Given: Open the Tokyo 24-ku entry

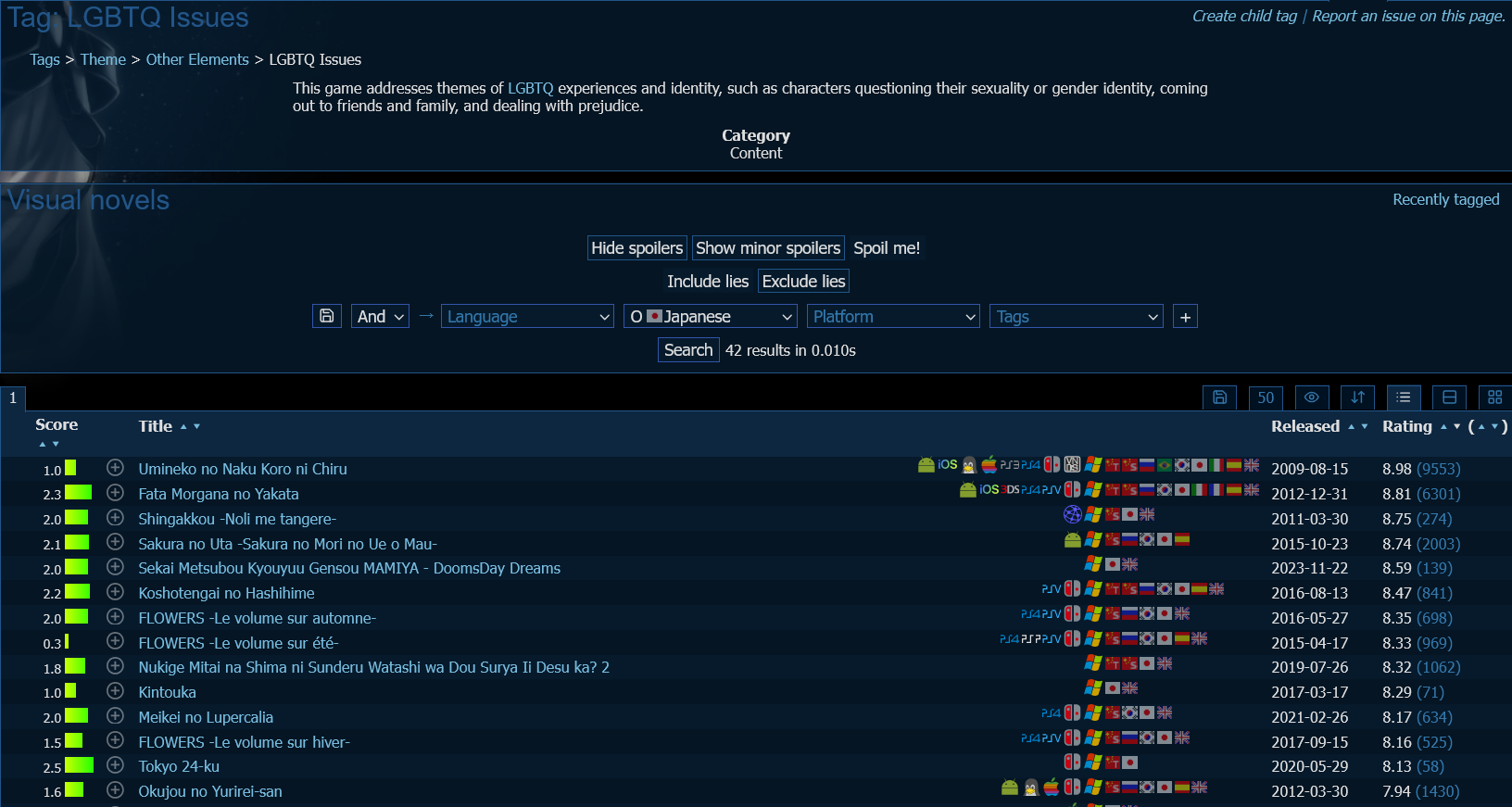Looking at the screenshot, I should click(x=179, y=766).
